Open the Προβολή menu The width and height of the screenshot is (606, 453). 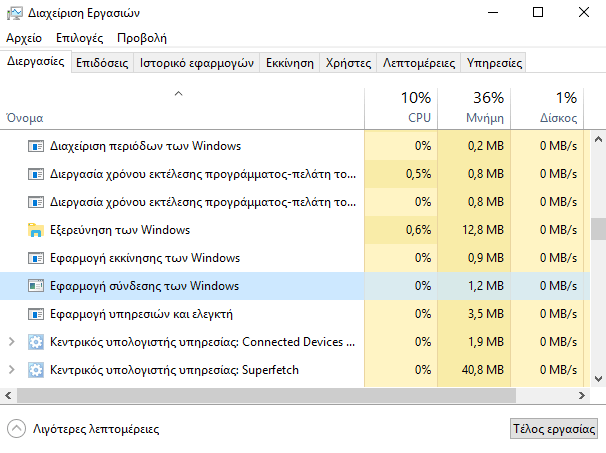point(142,38)
